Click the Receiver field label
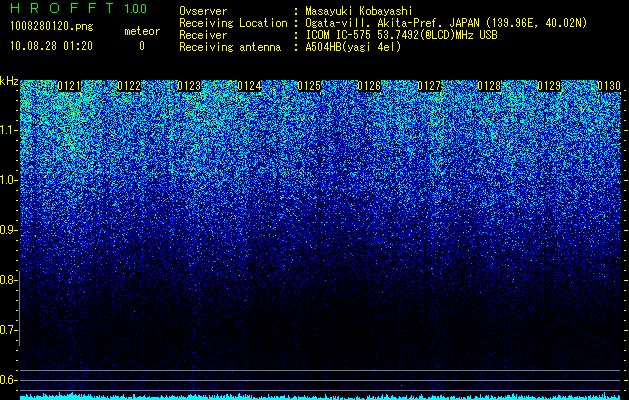Screen dimensions: 629x400 click(x=203, y=35)
